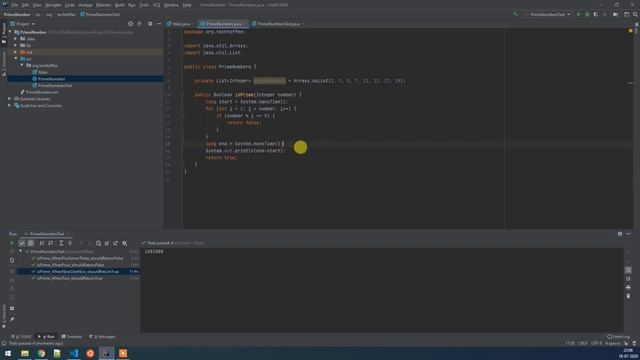Screen dimensions: 640x360
Task: Toggle show passed tests button
Action: [22, 243]
